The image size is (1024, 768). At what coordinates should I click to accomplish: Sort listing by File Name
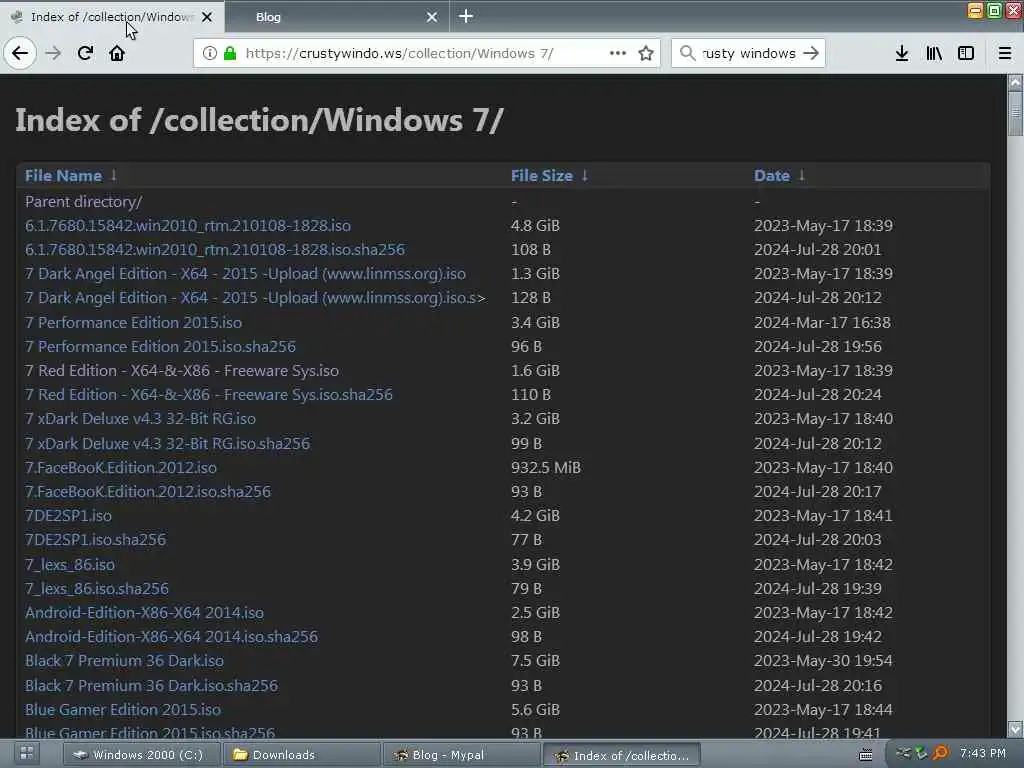pos(63,176)
